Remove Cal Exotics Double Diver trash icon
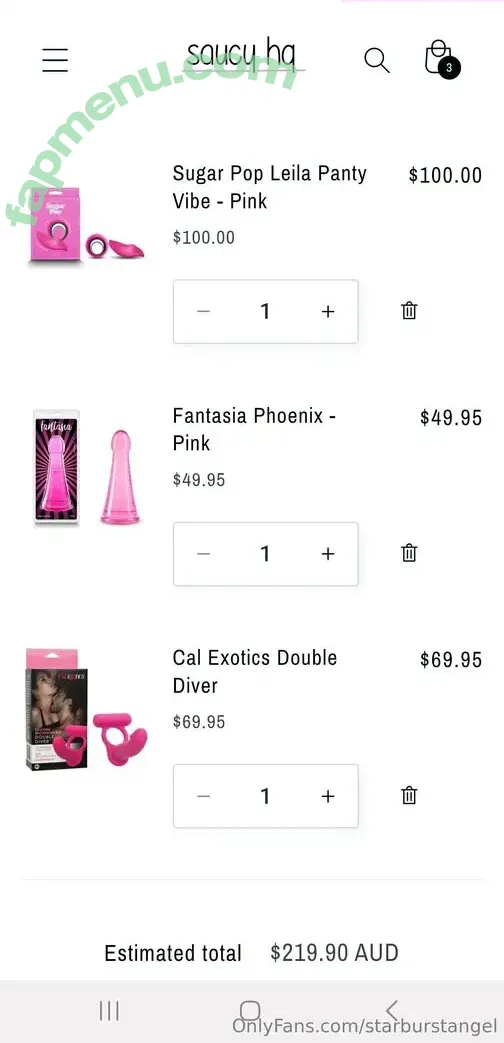Screen dimensions: 504x1043 click(x=409, y=795)
